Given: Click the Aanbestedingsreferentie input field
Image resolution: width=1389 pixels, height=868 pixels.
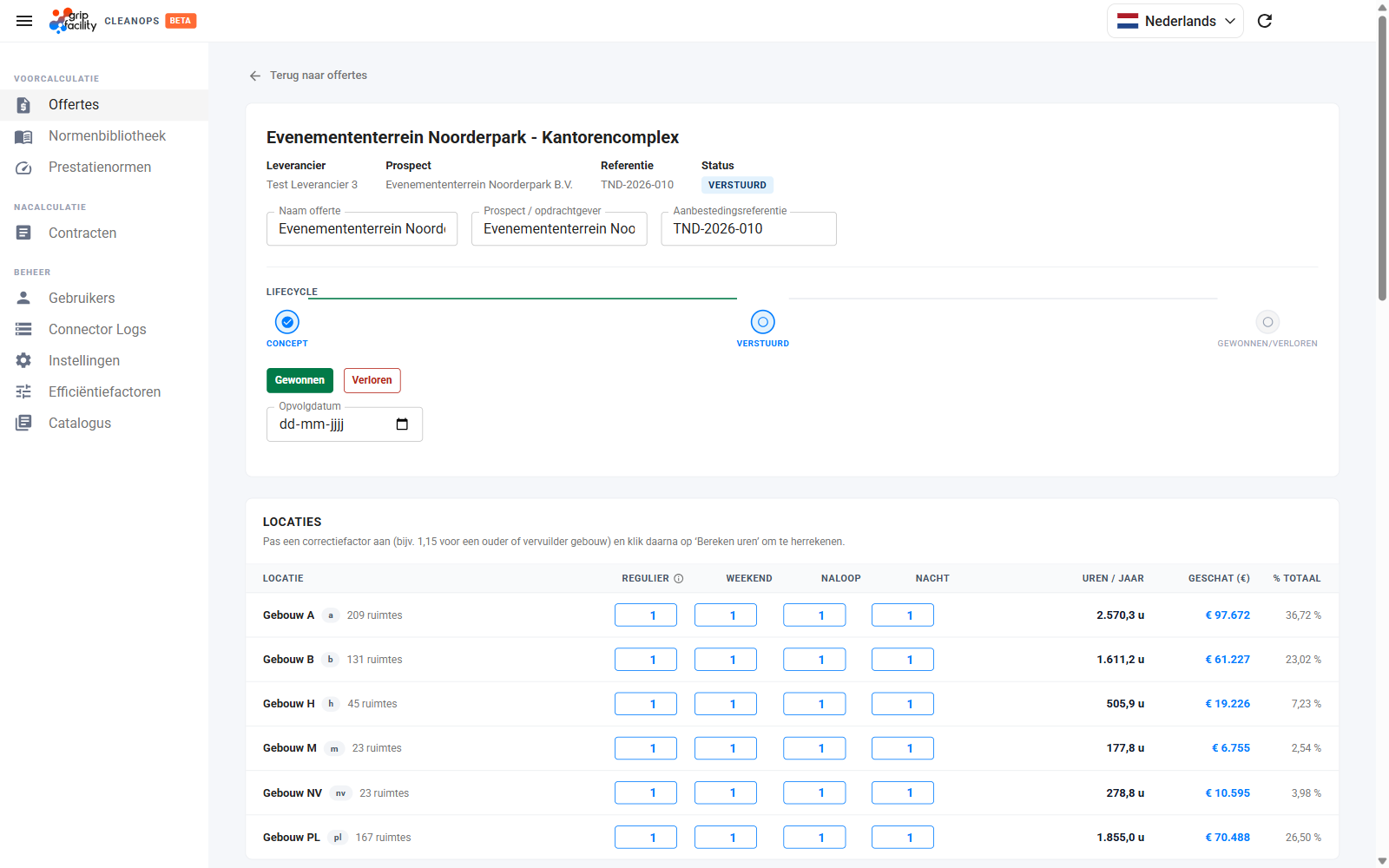Looking at the screenshot, I should pos(748,229).
